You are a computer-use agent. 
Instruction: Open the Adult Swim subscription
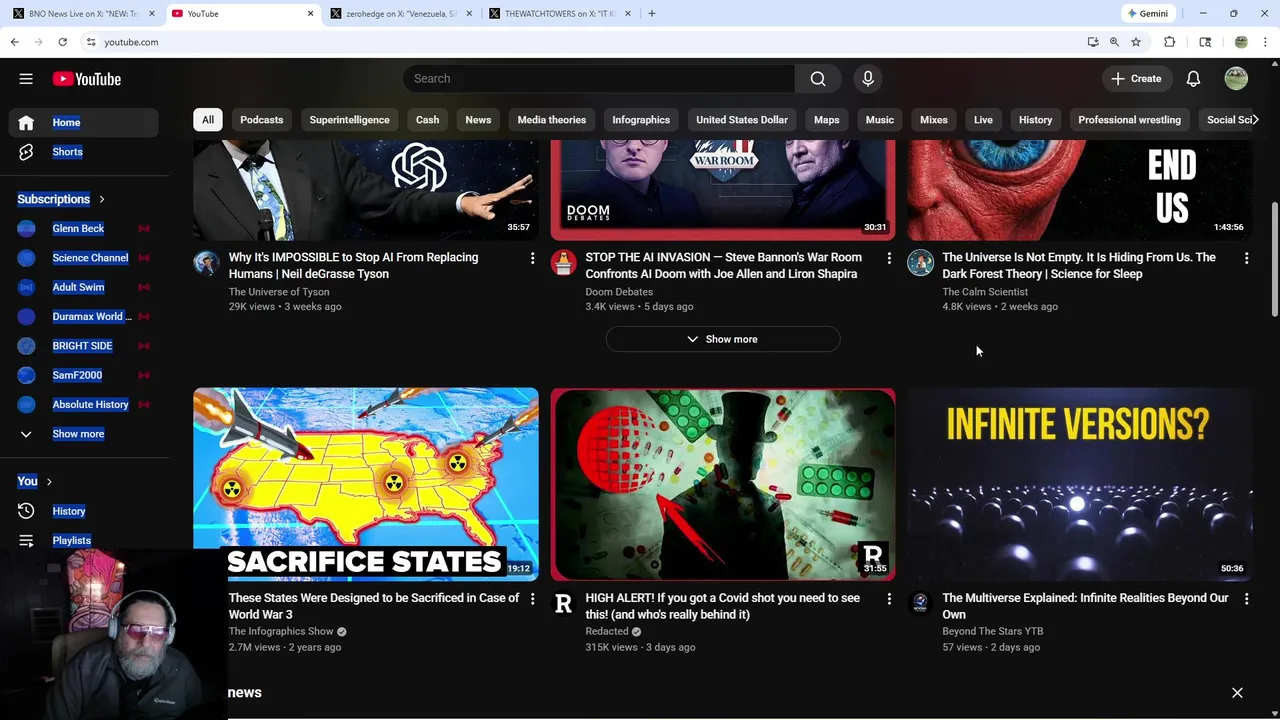pyautogui.click(x=84, y=287)
